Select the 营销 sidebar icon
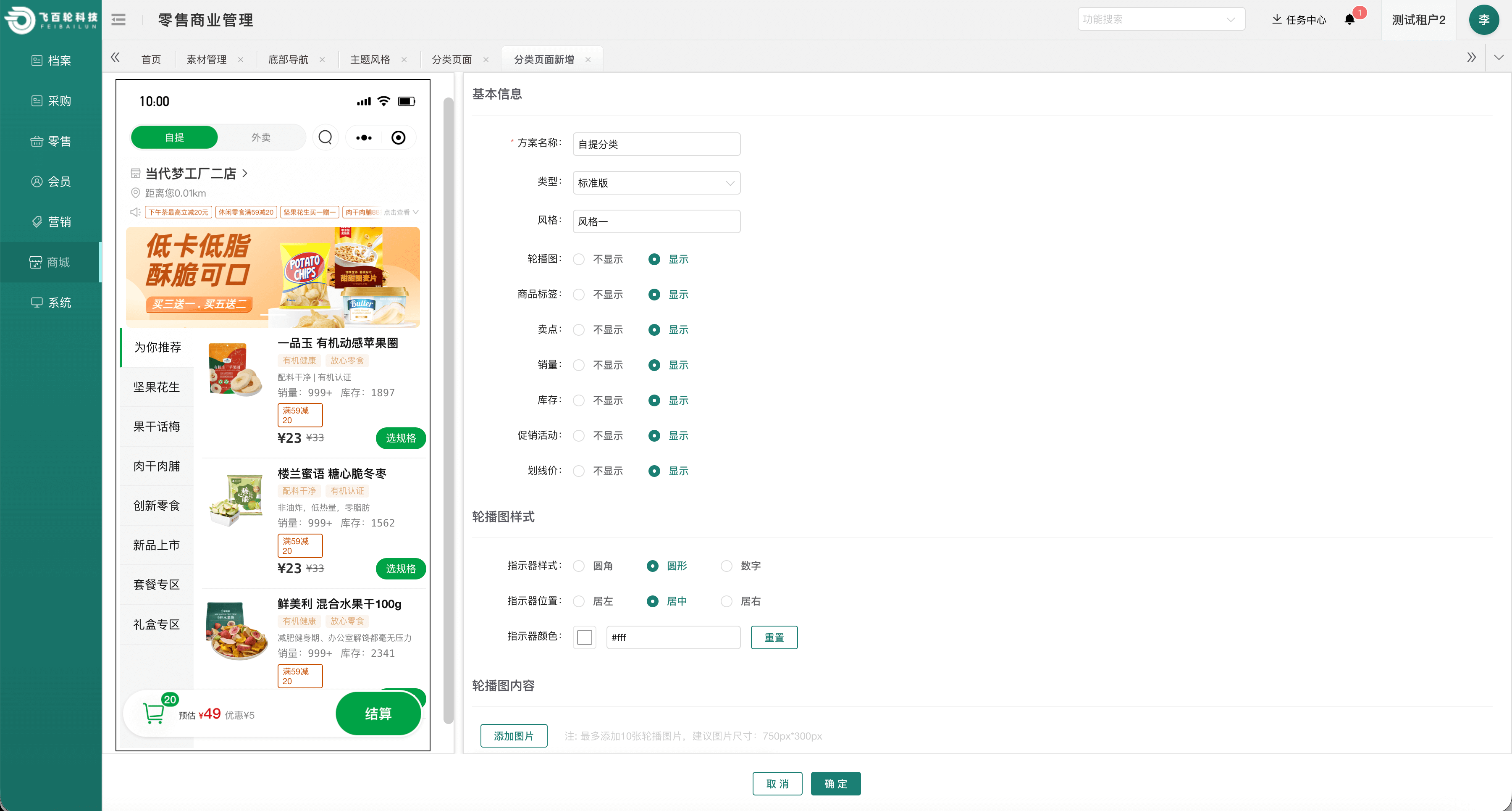 [x=58, y=222]
